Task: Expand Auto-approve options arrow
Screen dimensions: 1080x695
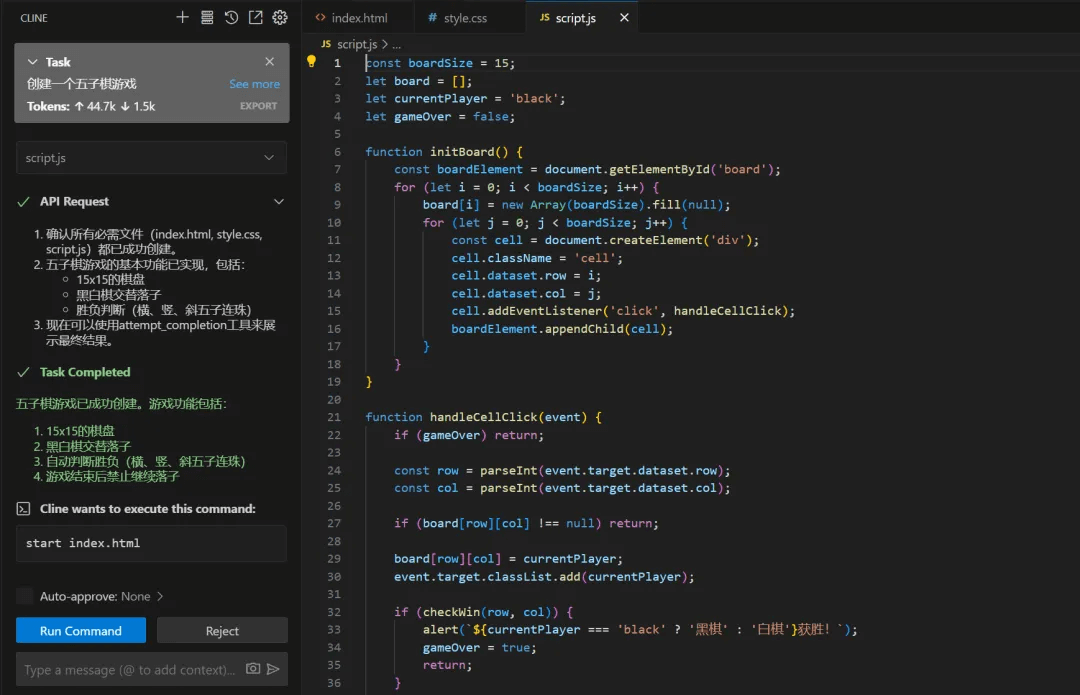Action: (x=160, y=596)
